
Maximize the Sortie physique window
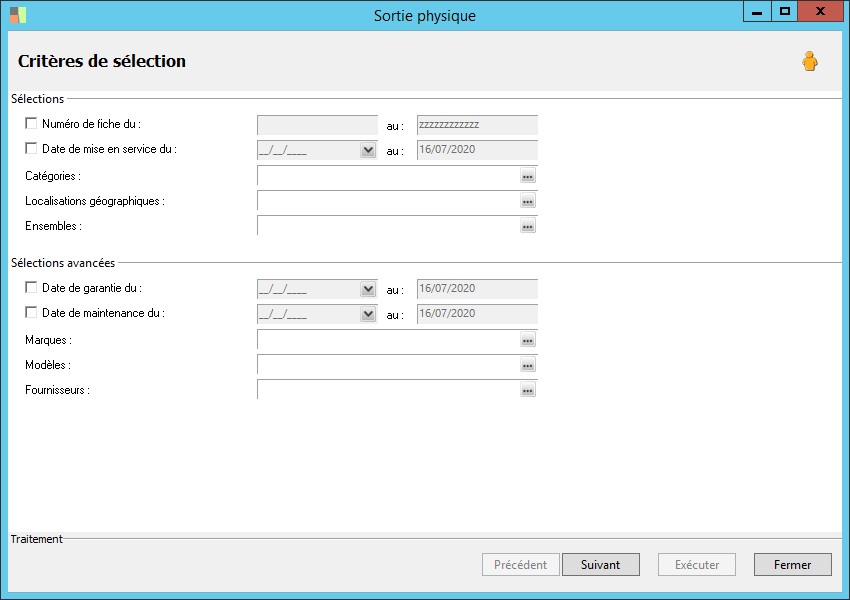784,11
